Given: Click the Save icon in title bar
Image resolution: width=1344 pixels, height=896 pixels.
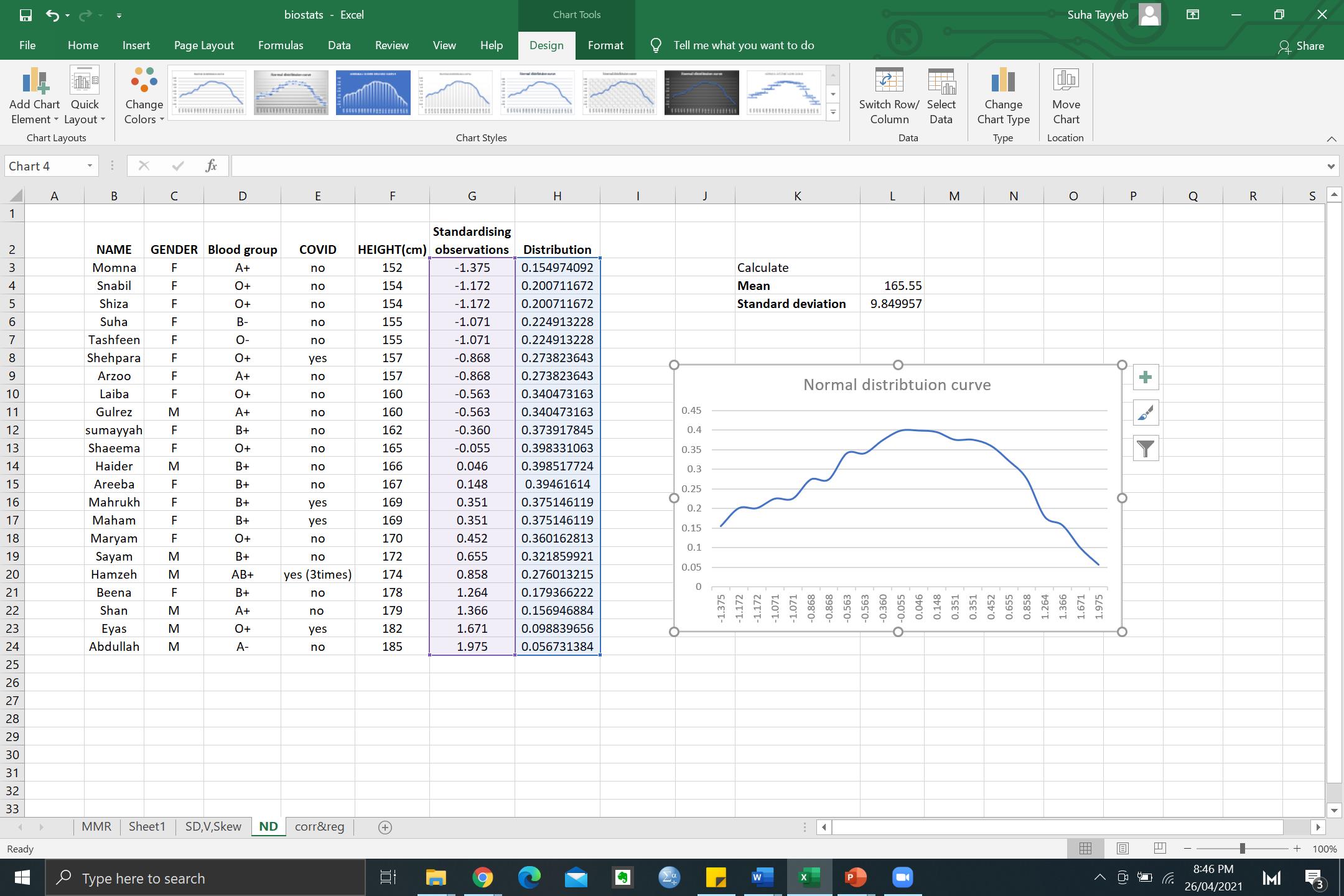Looking at the screenshot, I should coord(26,15).
